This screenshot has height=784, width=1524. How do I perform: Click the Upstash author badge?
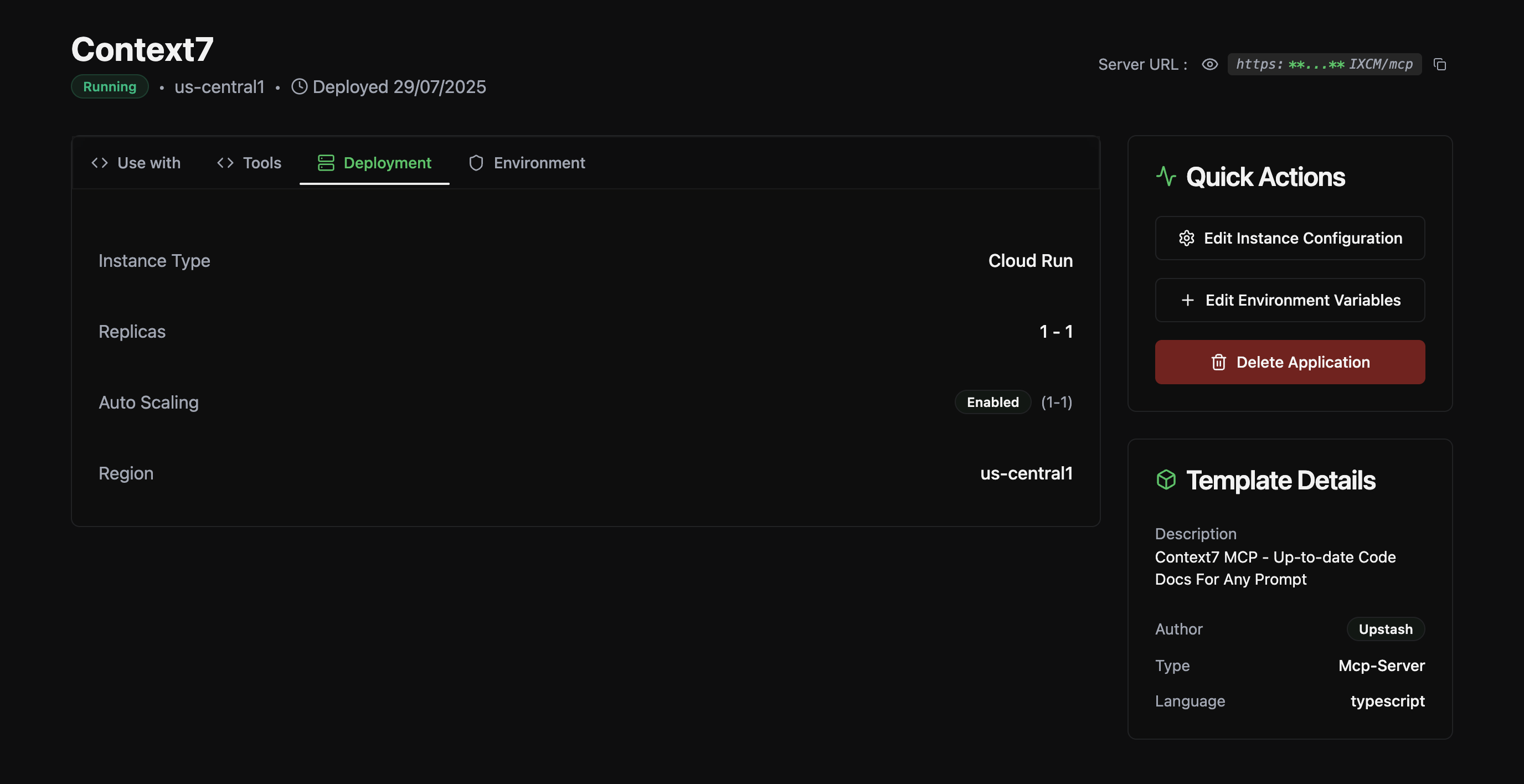click(1385, 629)
